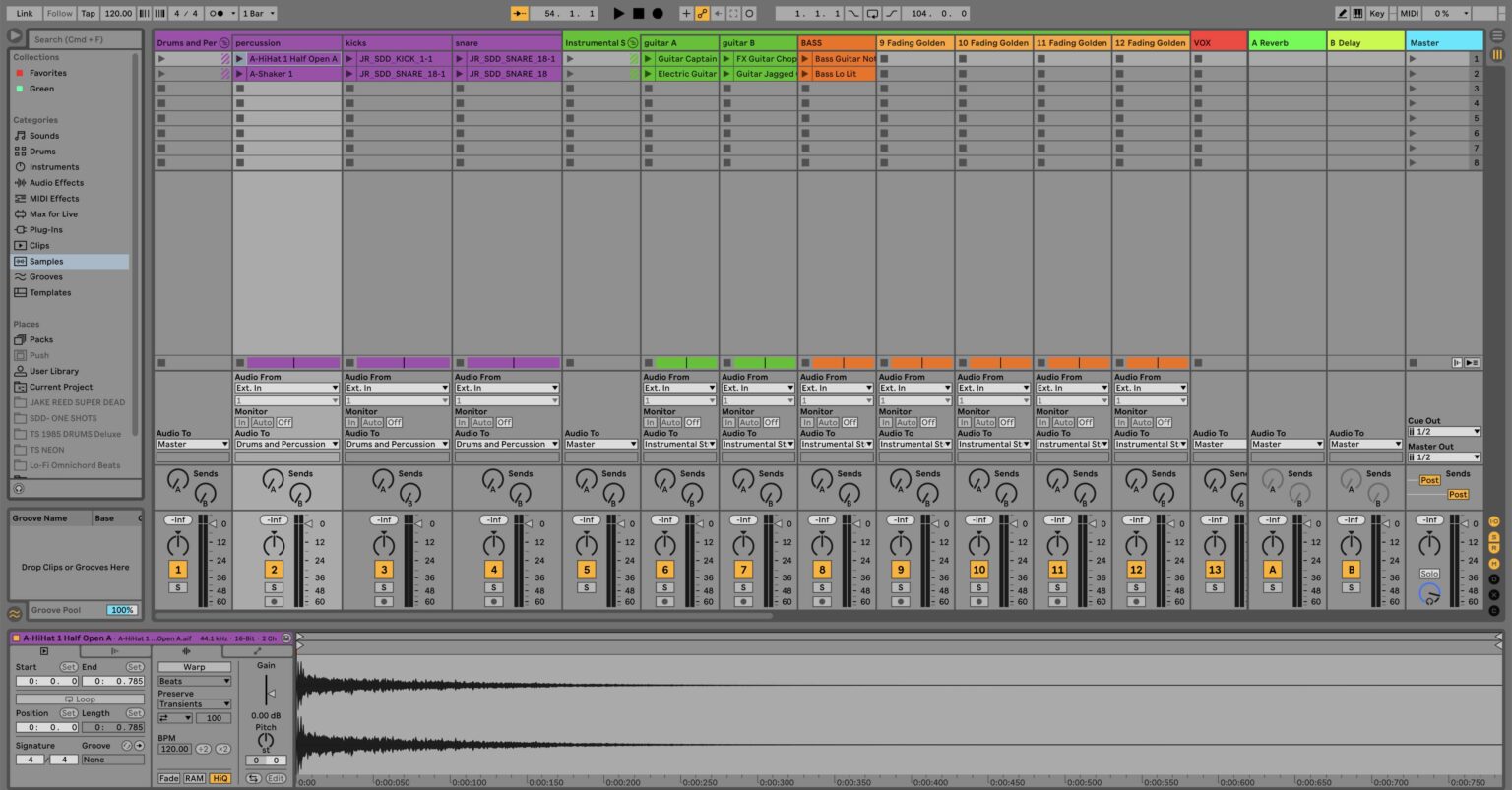Launch Master scene 1
The width and height of the screenshot is (1512, 790).
click(1413, 59)
